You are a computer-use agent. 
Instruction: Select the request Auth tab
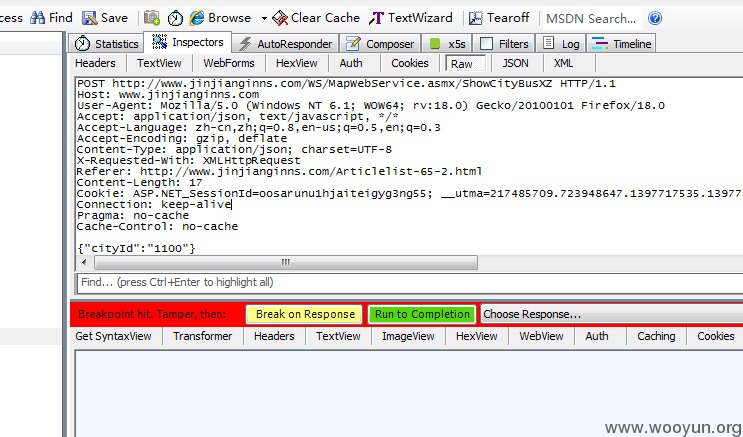pyautogui.click(x=351, y=63)
